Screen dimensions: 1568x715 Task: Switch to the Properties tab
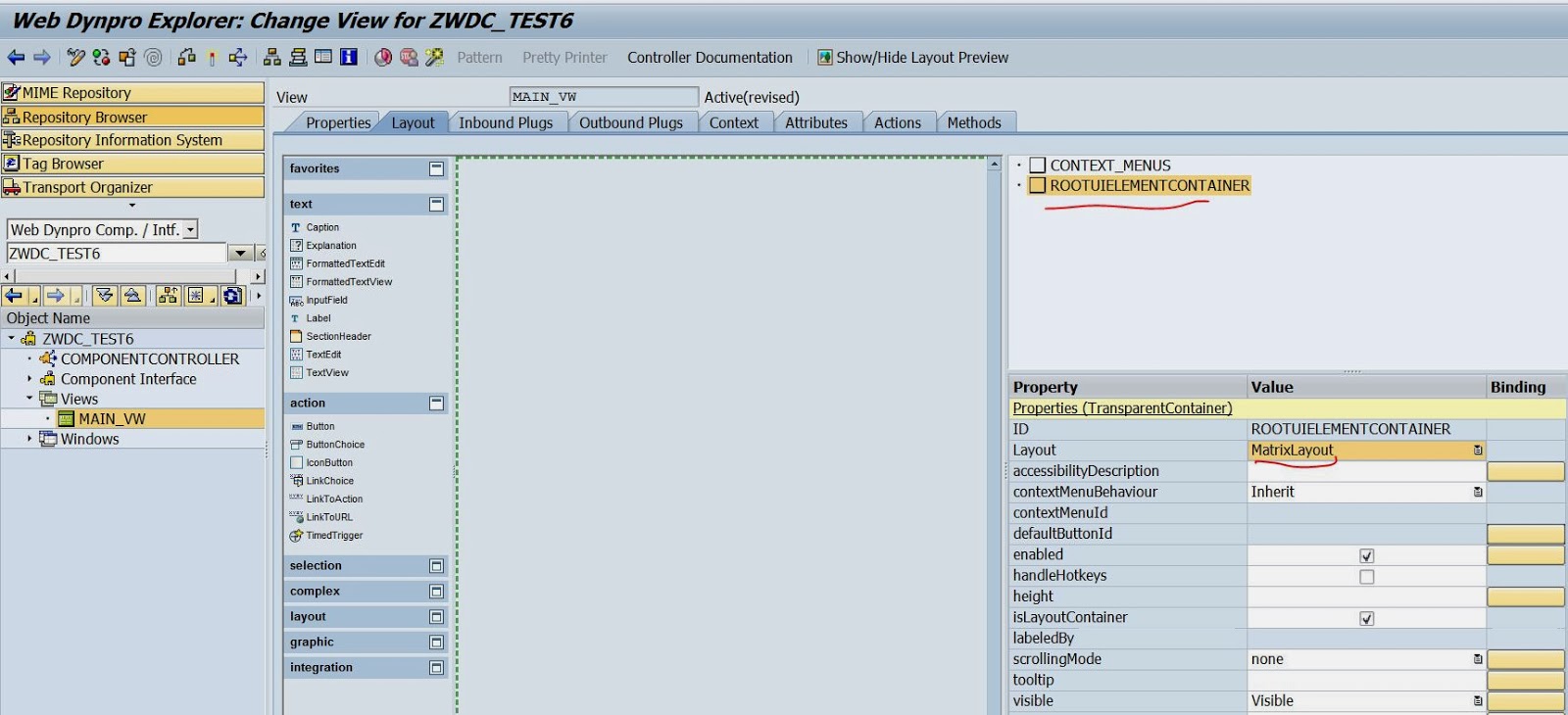point(338,122)
